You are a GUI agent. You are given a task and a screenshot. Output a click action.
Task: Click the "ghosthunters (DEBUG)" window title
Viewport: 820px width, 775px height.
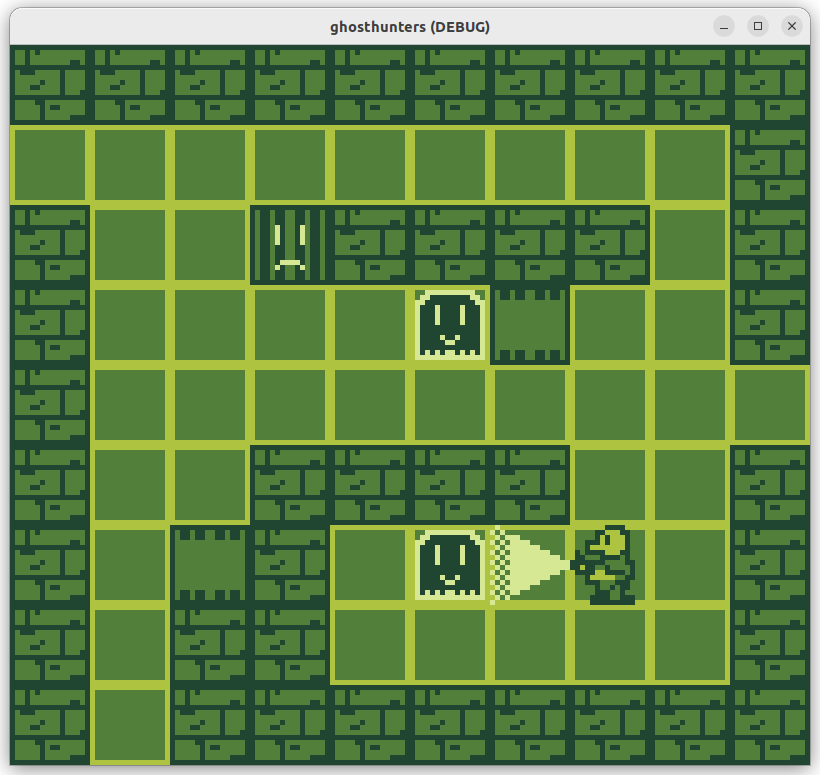(x=410, y=26)
